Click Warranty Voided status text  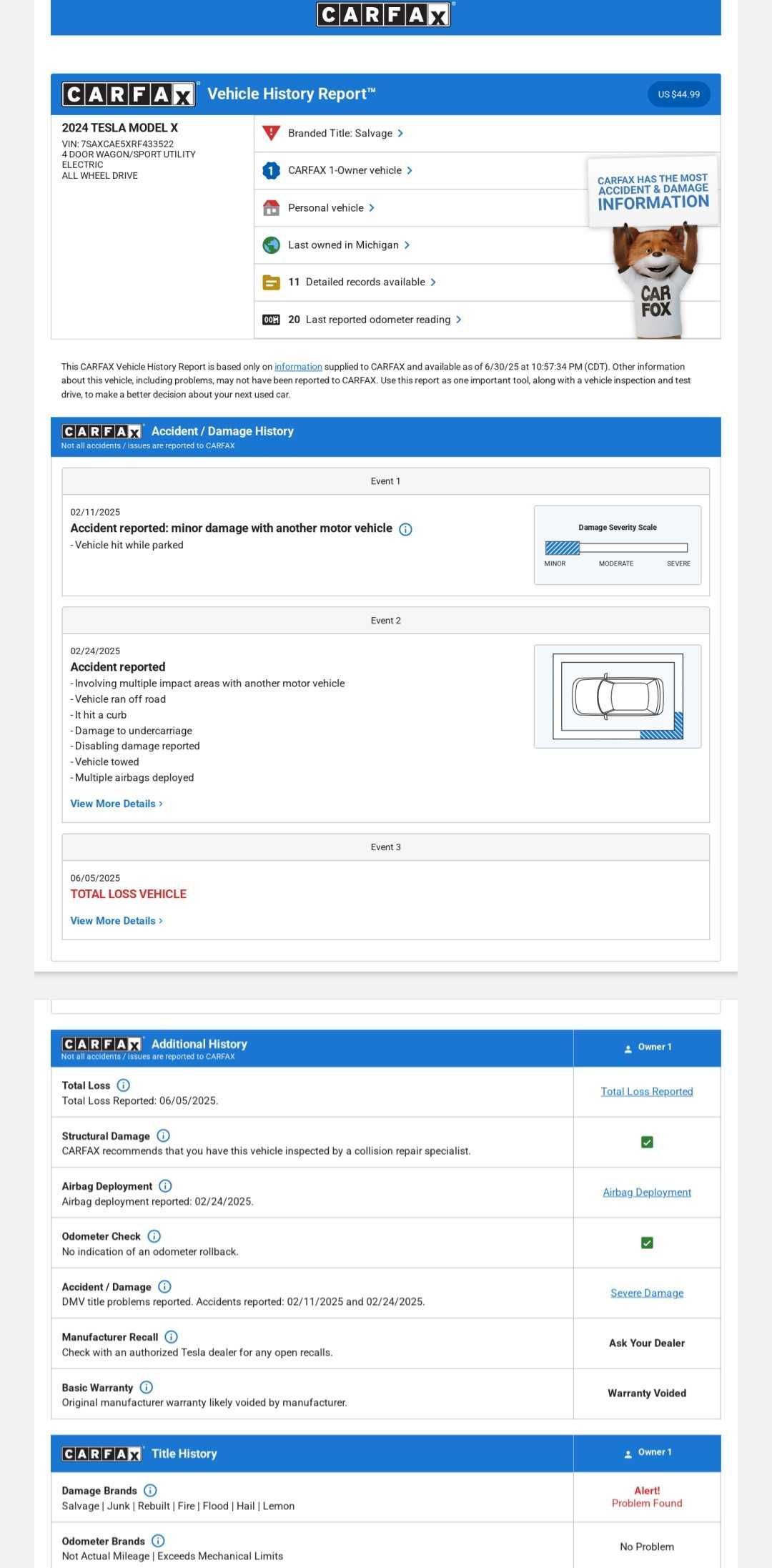[647, 1394]
